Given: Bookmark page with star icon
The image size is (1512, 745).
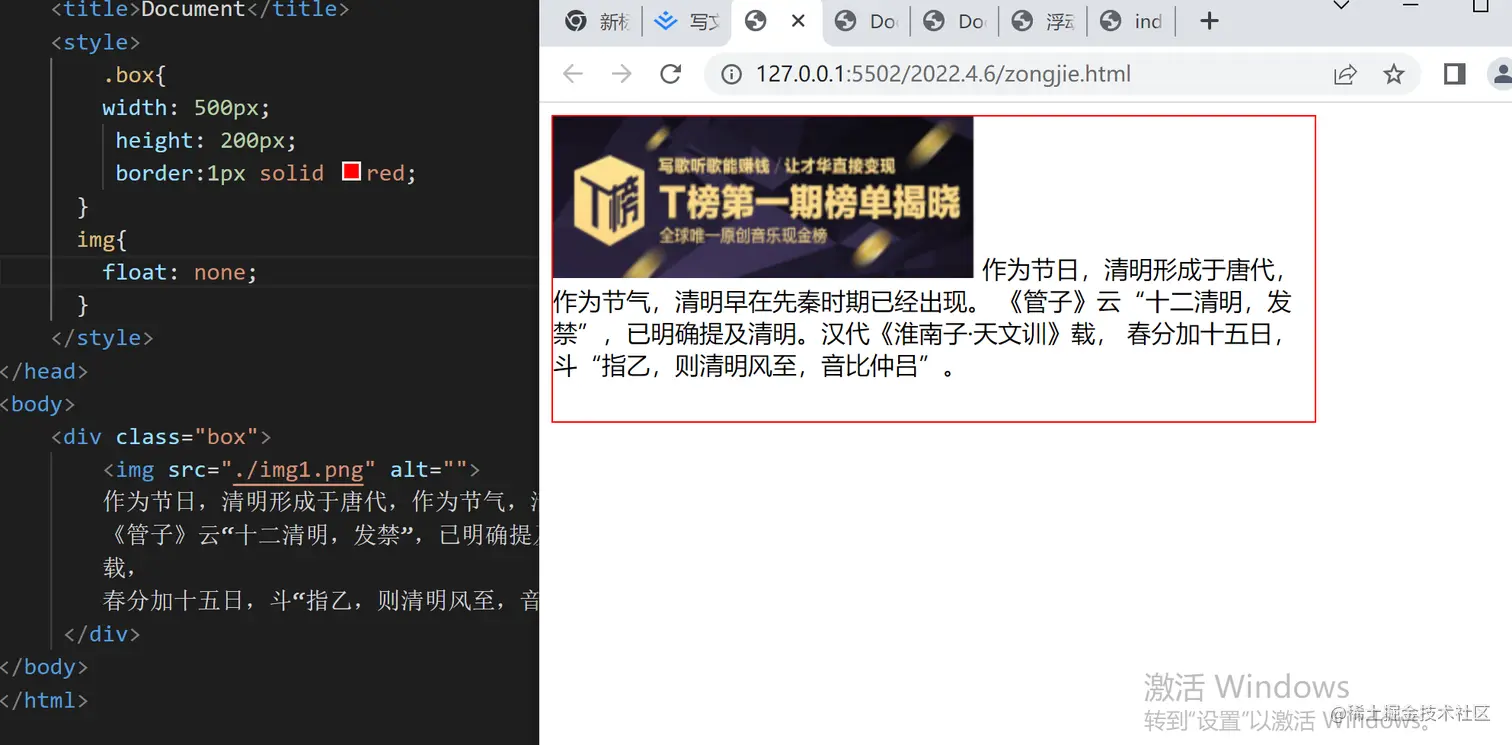Looking at the screenshot, I should click(1394, 74).
